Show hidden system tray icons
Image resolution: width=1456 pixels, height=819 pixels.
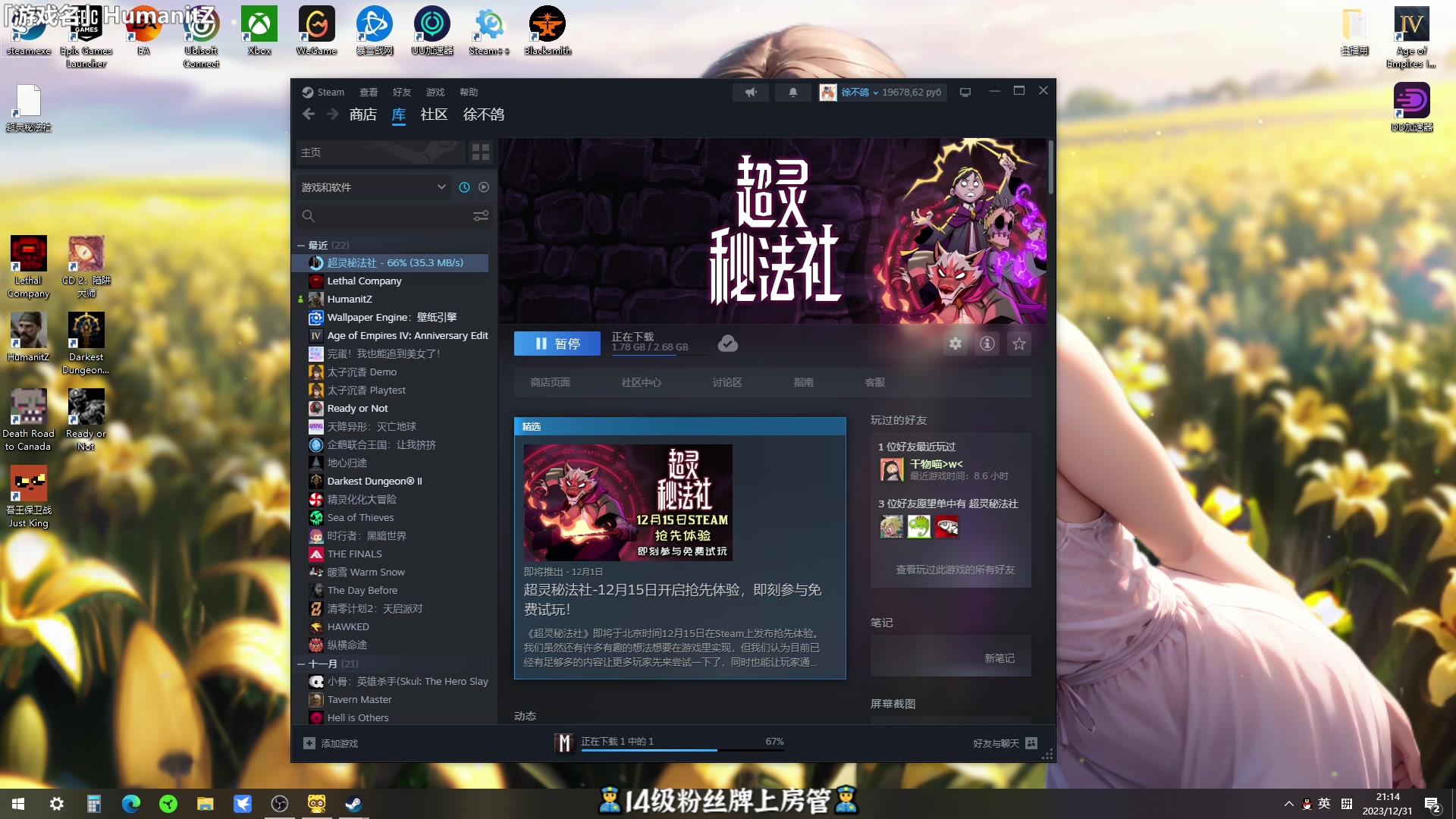click(x=1289, y=804)
